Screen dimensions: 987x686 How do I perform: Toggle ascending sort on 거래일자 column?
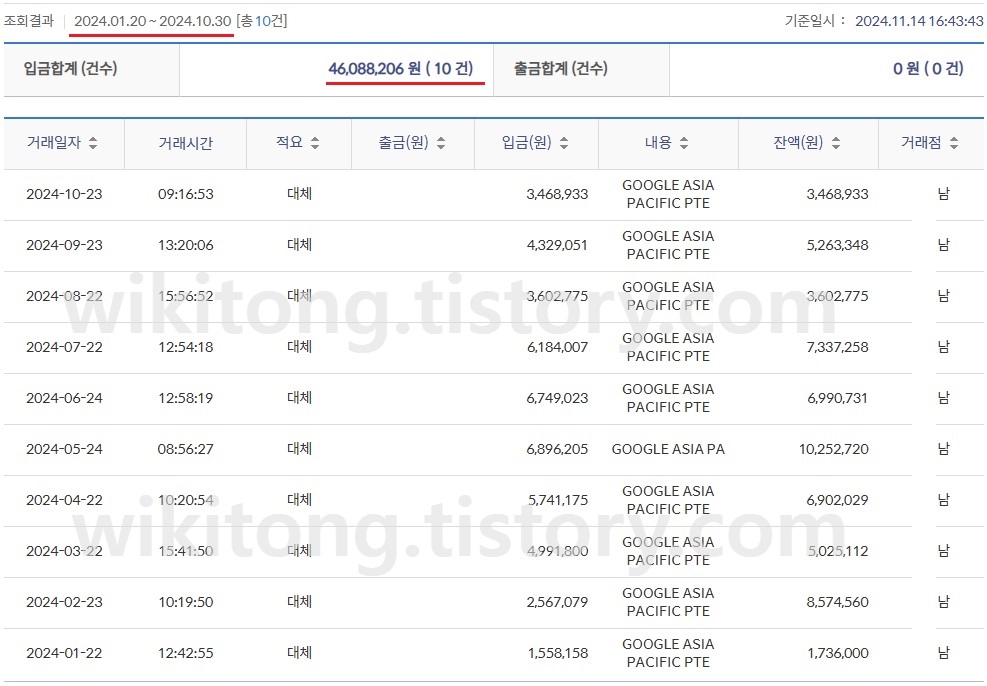[93, 143]
